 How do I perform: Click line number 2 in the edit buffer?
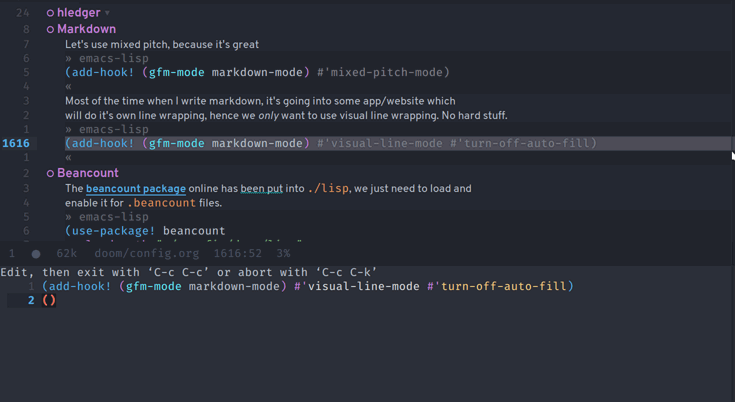[x=31, y=300]
